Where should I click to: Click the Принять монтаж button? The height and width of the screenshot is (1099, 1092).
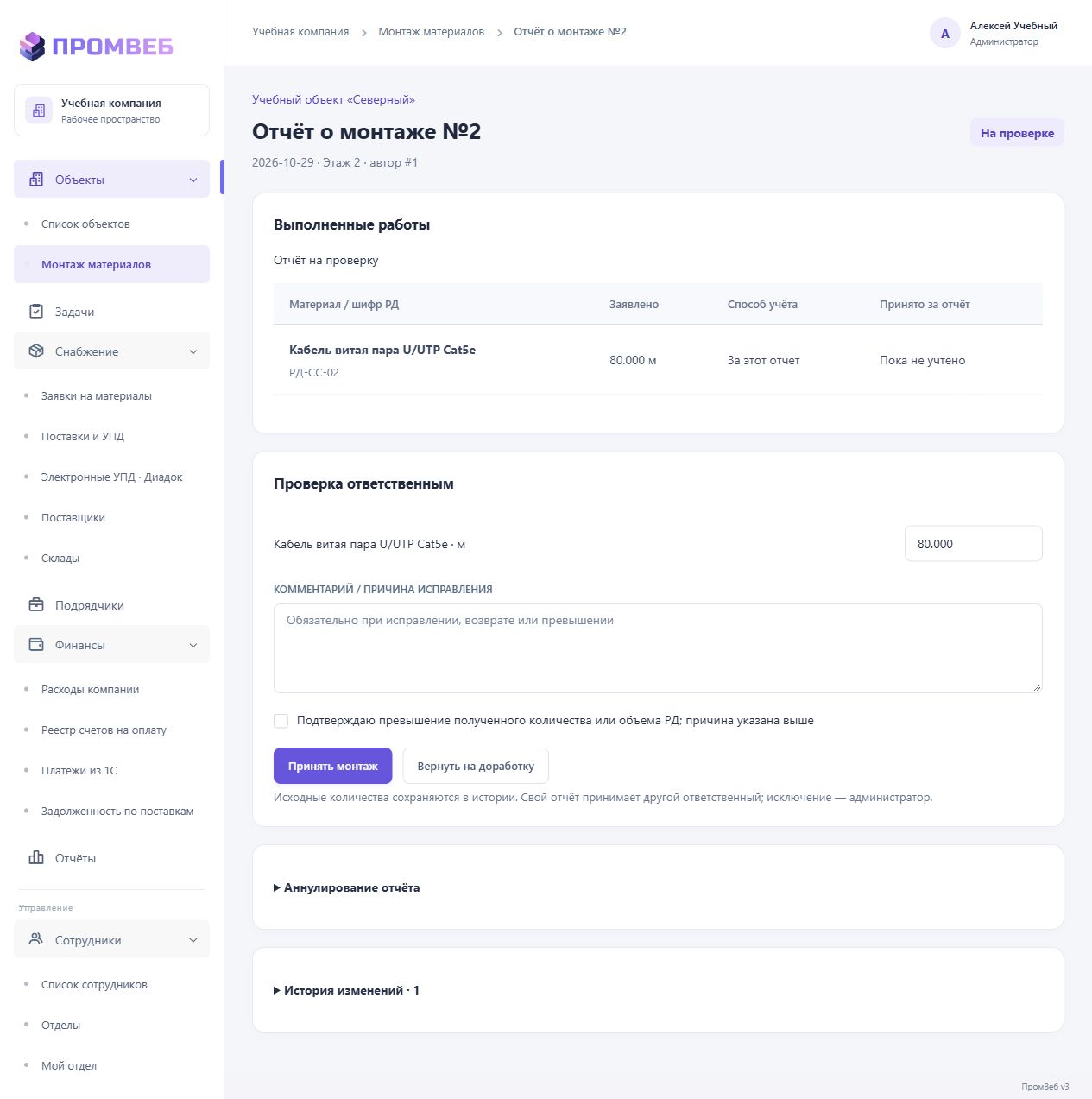click(333, 766)
